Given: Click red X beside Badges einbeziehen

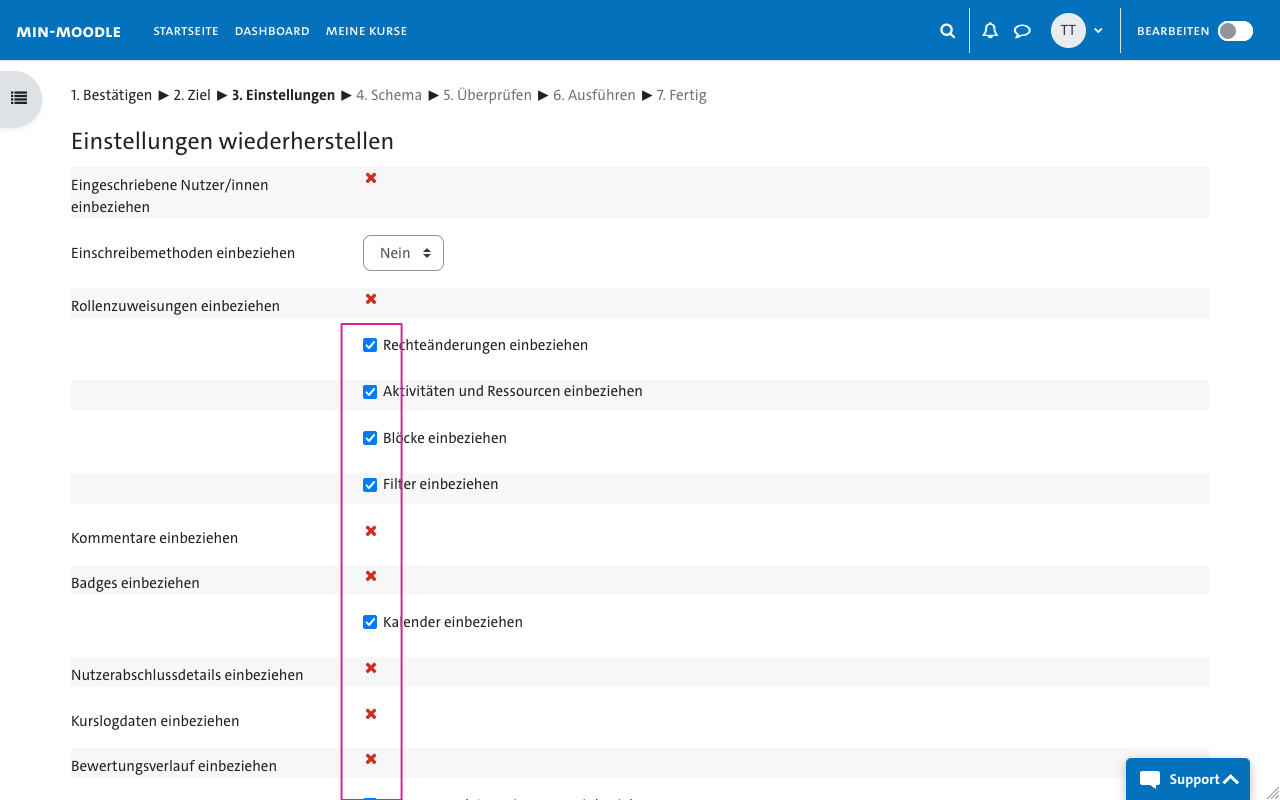Looking at the screenshot, I should 371,576.
